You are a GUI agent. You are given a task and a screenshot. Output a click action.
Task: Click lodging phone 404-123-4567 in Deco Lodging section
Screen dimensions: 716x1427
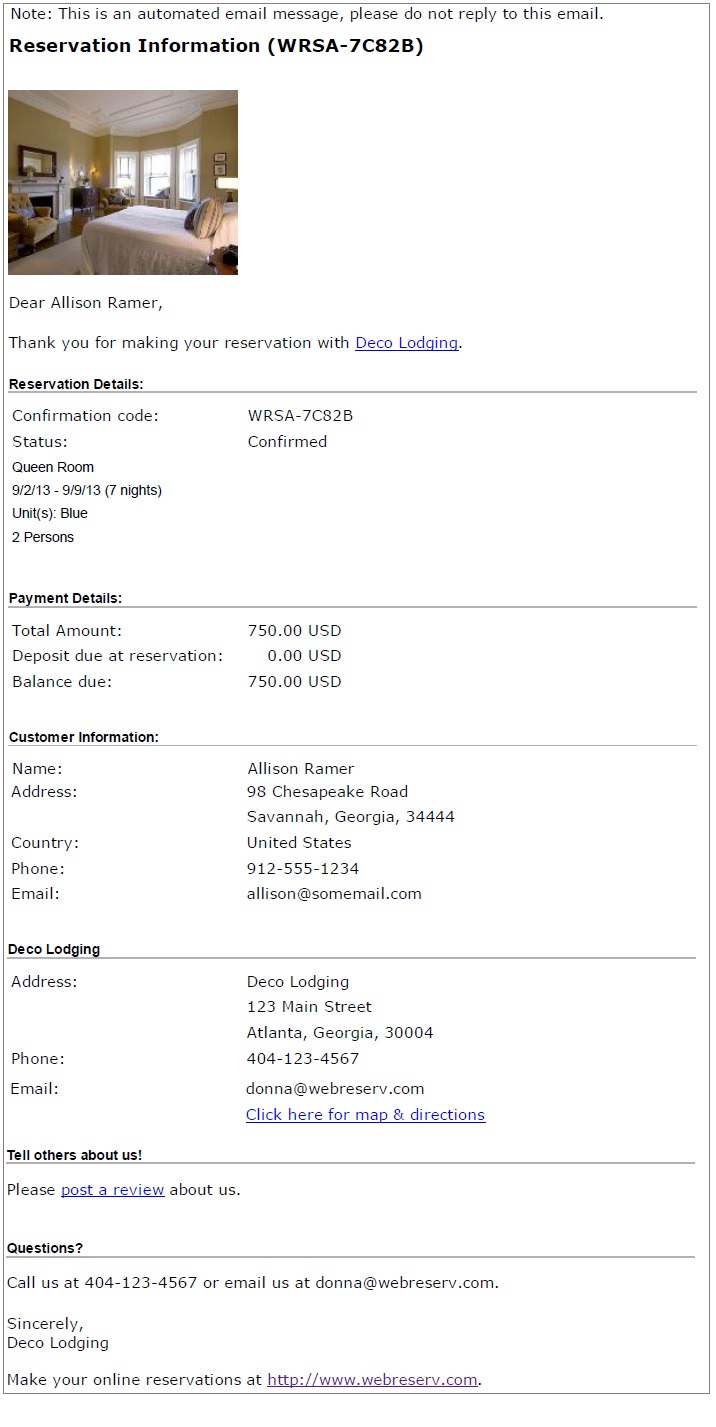pyautogui.click(x=302, y=1059)
